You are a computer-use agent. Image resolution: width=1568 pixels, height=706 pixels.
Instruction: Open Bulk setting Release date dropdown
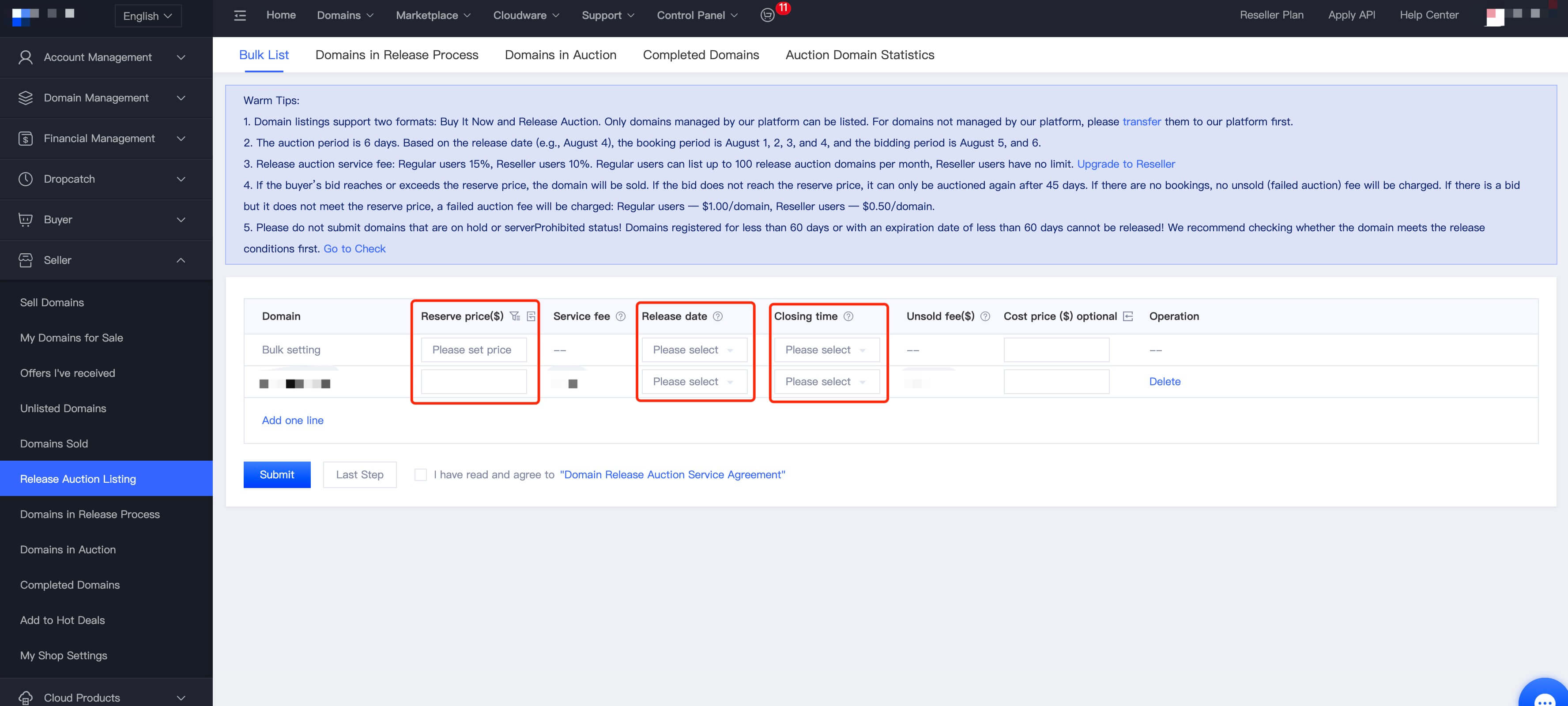click(694, 350)
